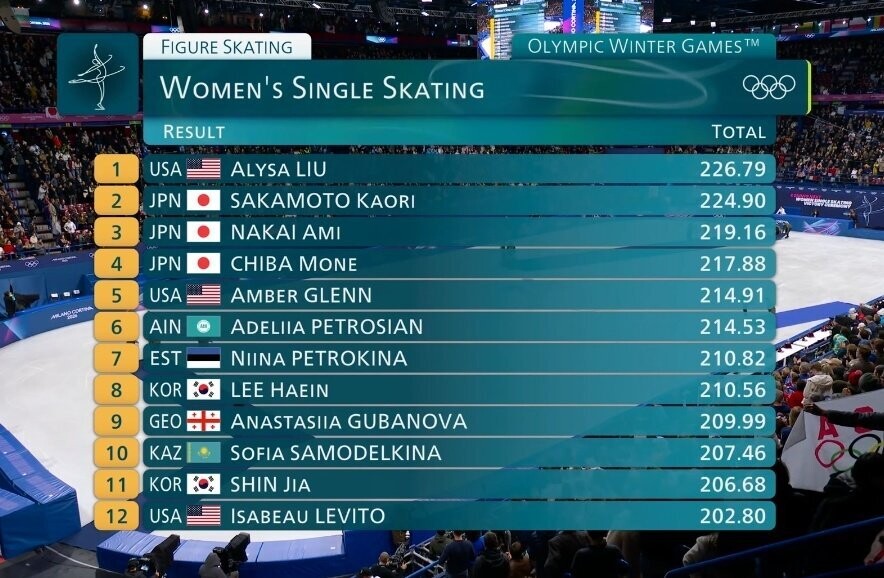This screenshot has width=884, height=578.
Task: Click Amber Glenn's result row
Action: [x=459, y=295]
